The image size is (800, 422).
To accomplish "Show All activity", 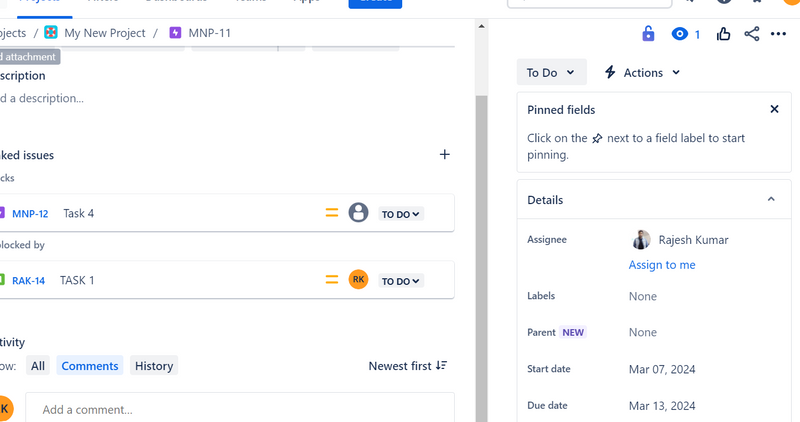I will 38,366.
